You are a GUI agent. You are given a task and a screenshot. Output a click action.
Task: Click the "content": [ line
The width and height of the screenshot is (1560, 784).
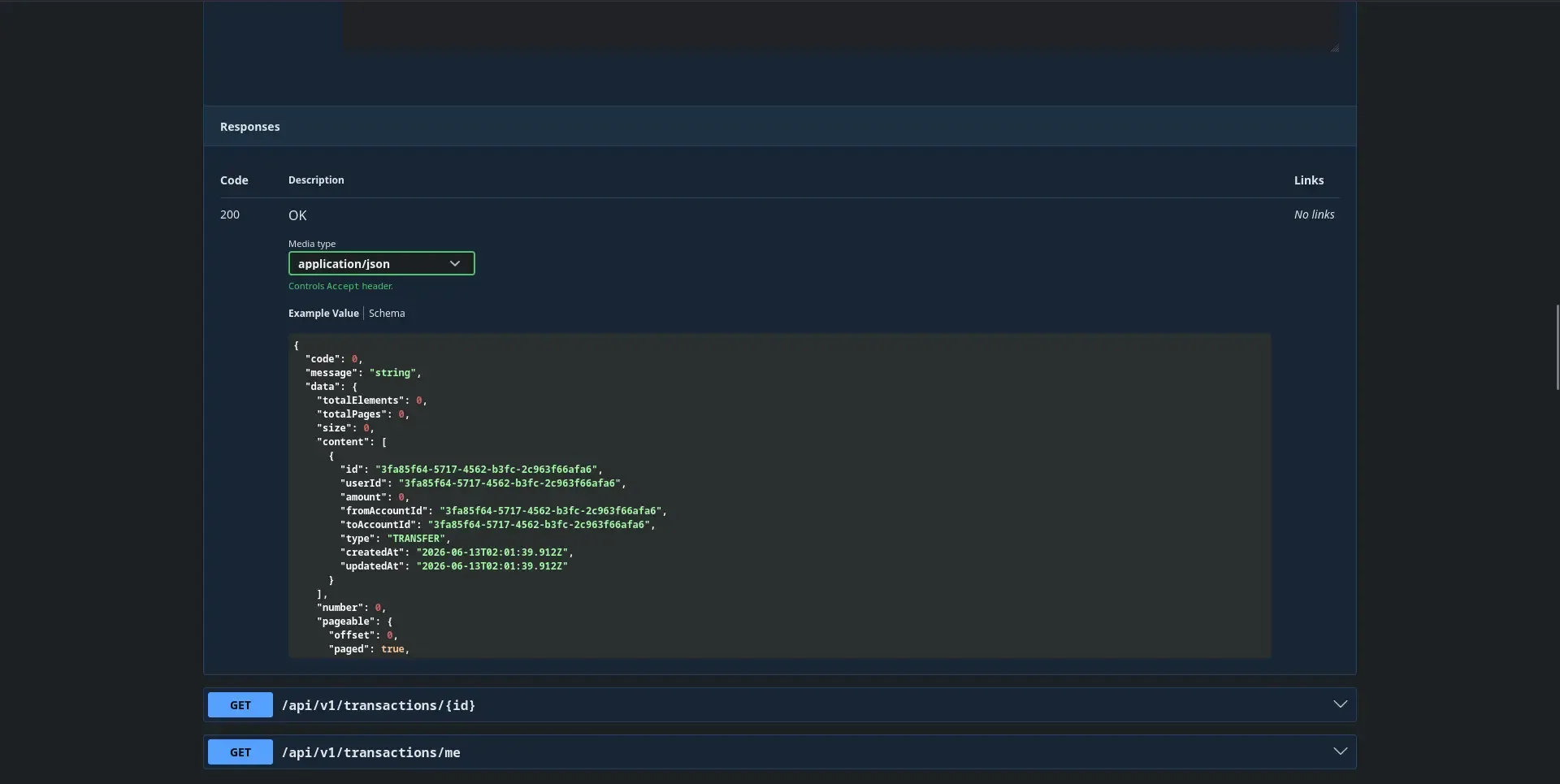tap(352, 442)
